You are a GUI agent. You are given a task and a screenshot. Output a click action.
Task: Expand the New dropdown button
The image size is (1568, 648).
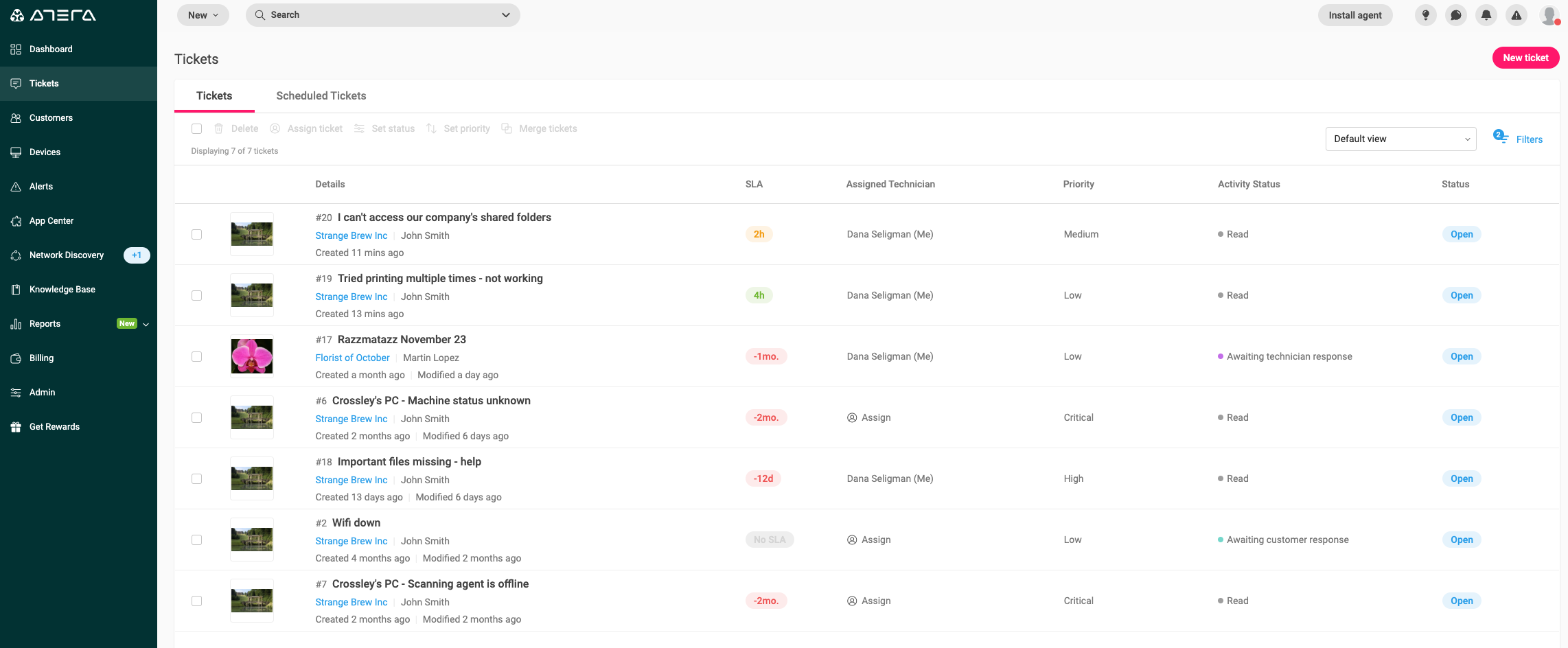tap(203, 15)
